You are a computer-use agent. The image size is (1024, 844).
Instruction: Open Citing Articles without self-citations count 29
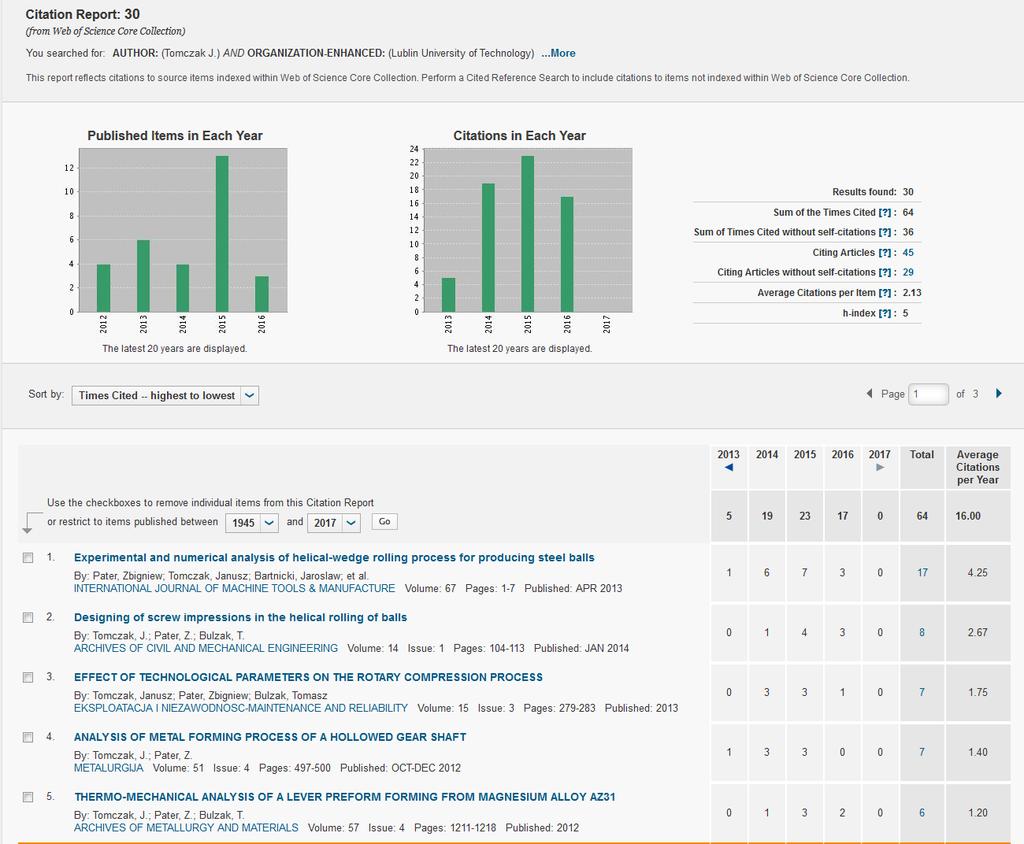pyautogui.click(x=908, y=272)
